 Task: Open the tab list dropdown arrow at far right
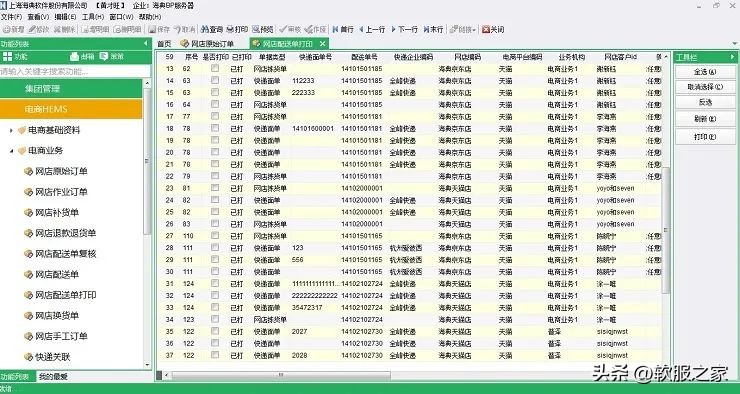click(x=735, y=44)
